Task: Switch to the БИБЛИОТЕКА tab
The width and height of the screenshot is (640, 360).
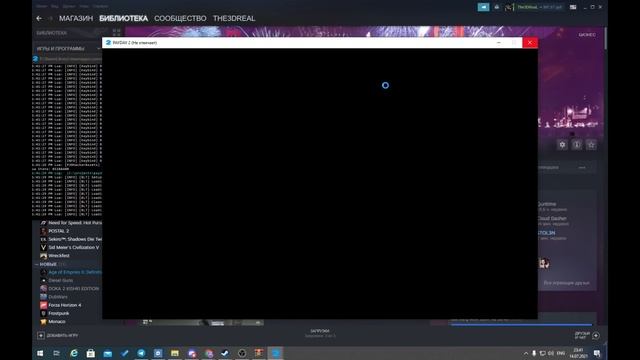Action: tap(123, 18)
